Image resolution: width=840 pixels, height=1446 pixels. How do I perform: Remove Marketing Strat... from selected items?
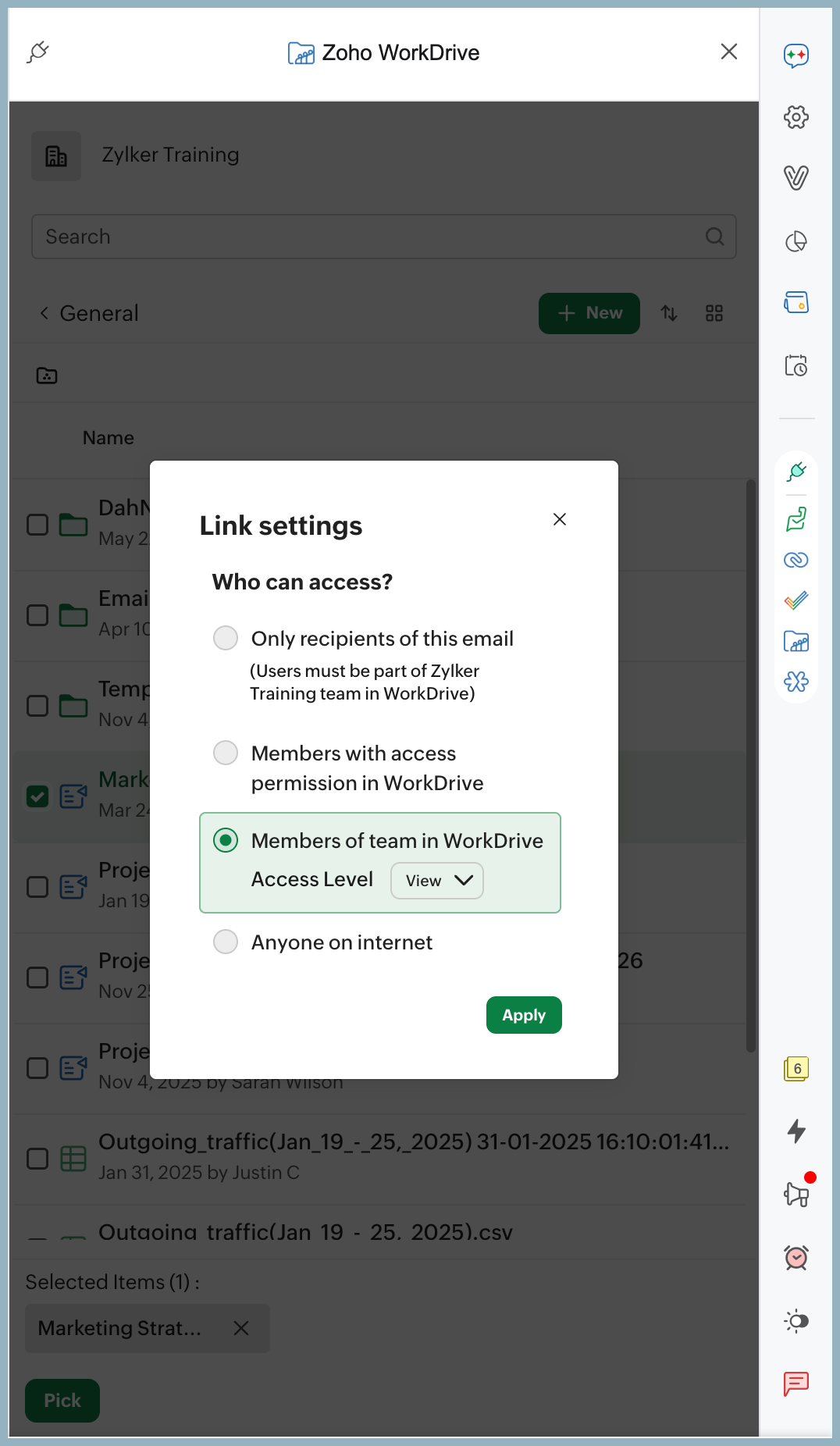click(x=241, y=1328)
